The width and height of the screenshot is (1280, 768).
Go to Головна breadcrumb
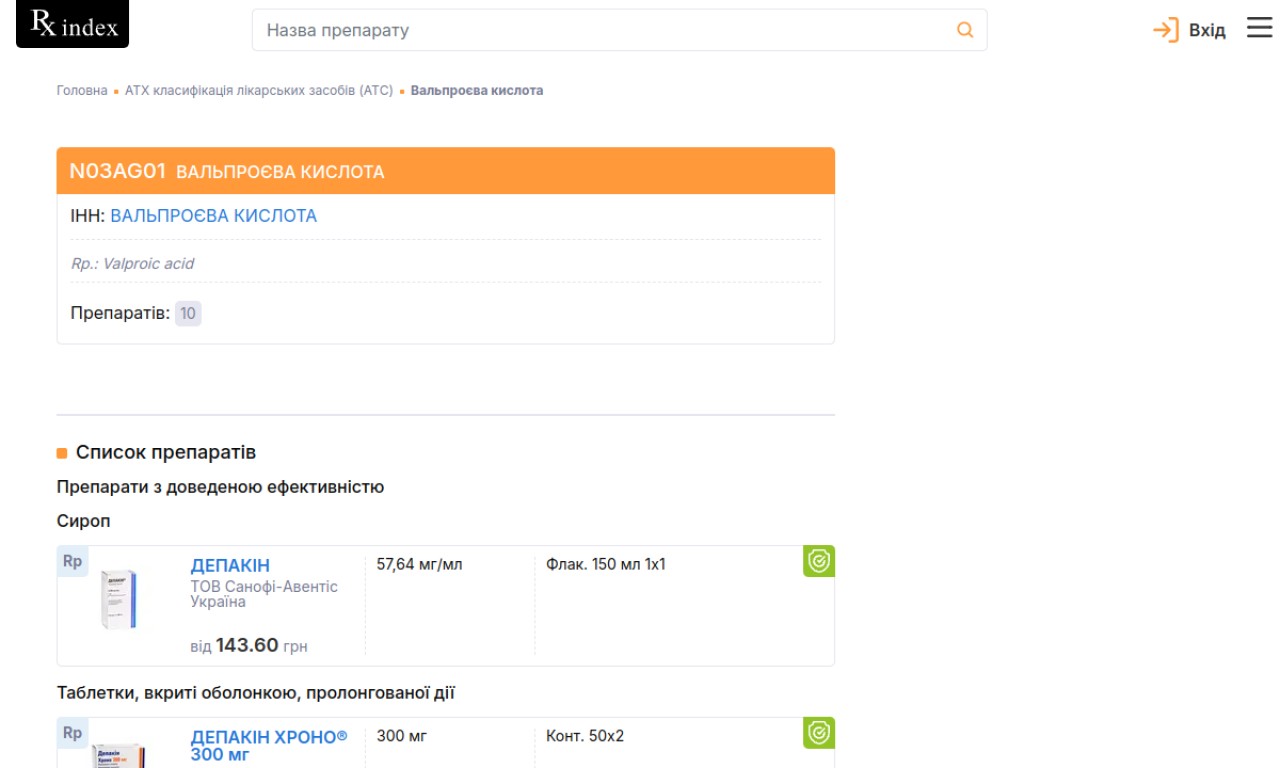[x=82, y=90]
